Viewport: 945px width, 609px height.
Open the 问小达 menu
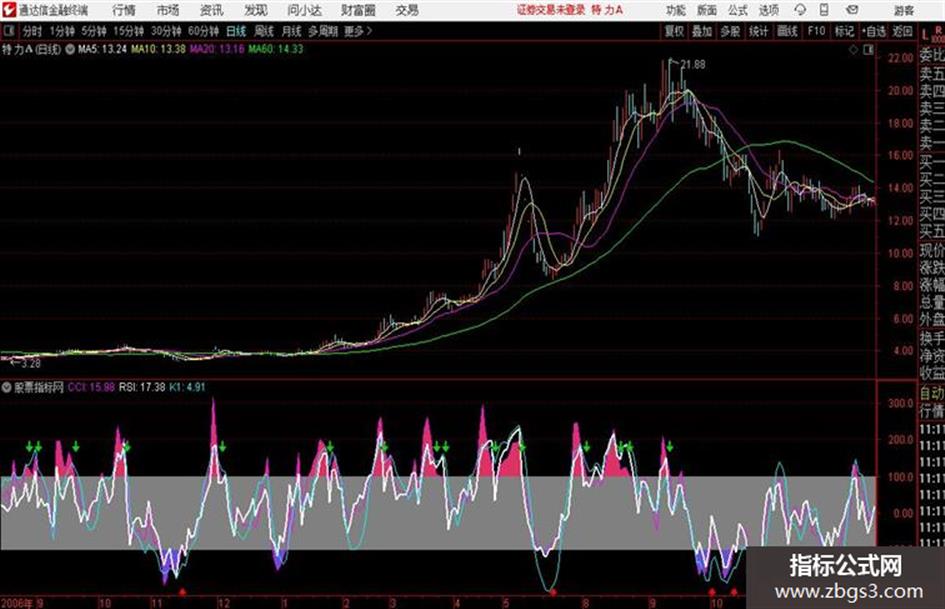(304, 10)
